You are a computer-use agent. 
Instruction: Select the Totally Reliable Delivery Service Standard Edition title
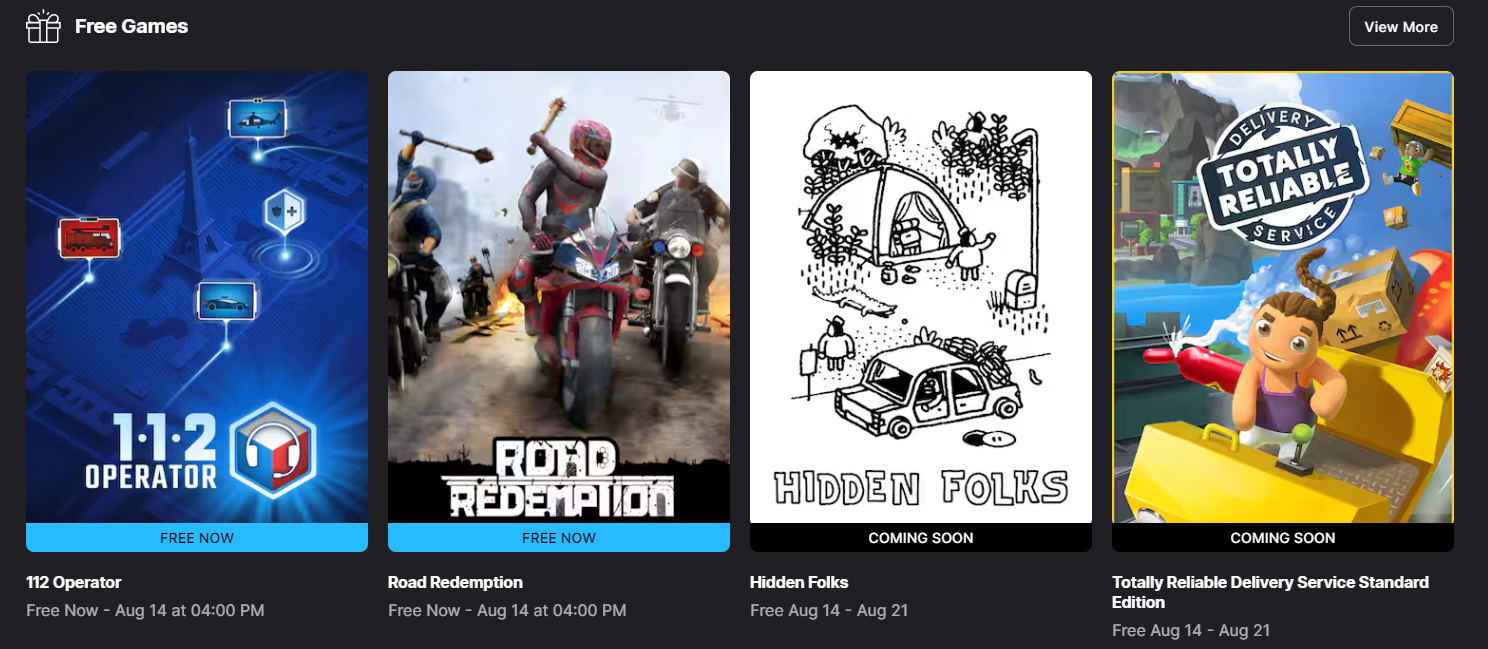coord(1270,592)
